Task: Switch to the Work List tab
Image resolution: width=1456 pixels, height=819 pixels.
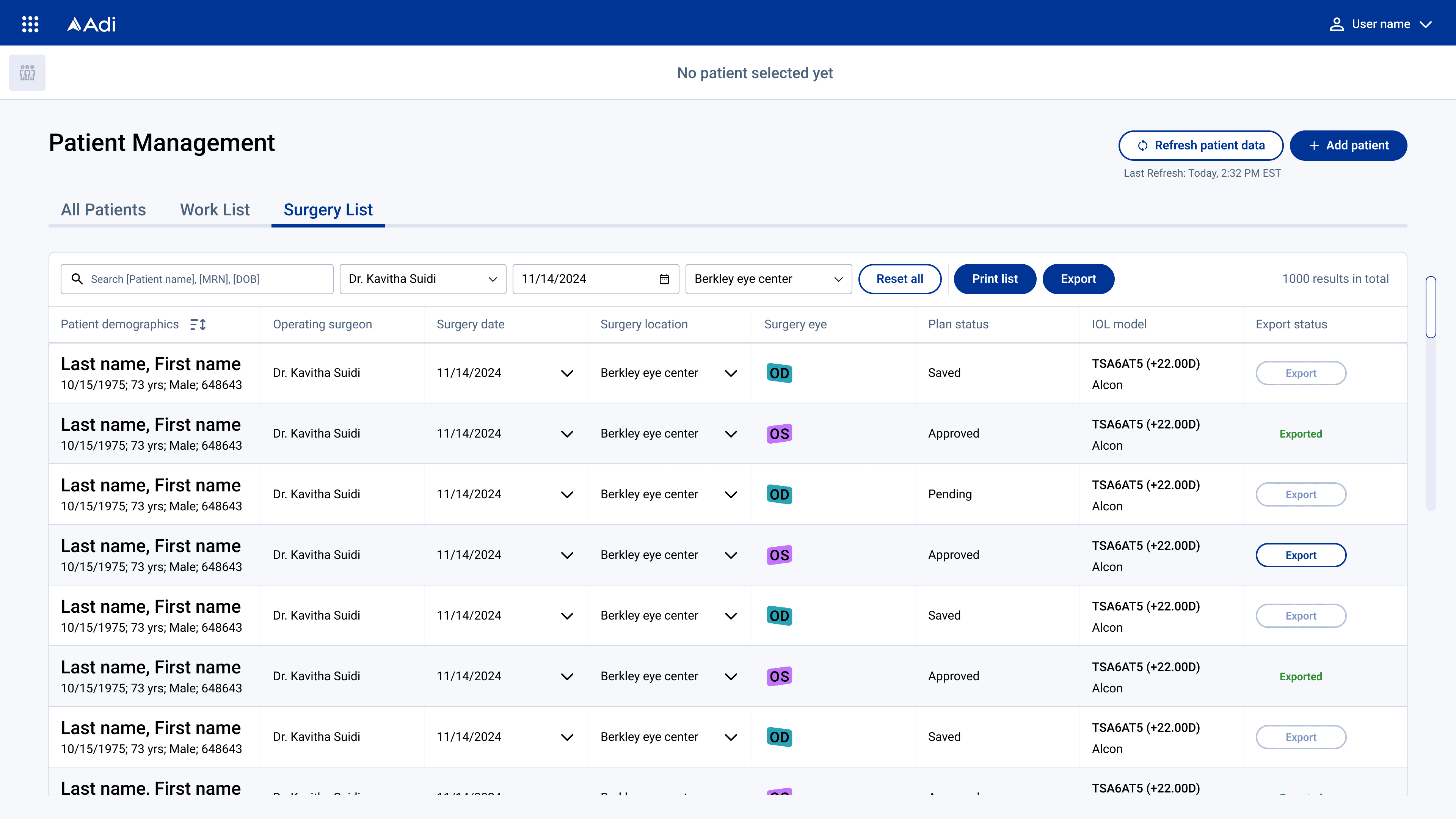Action: point(215,210)
